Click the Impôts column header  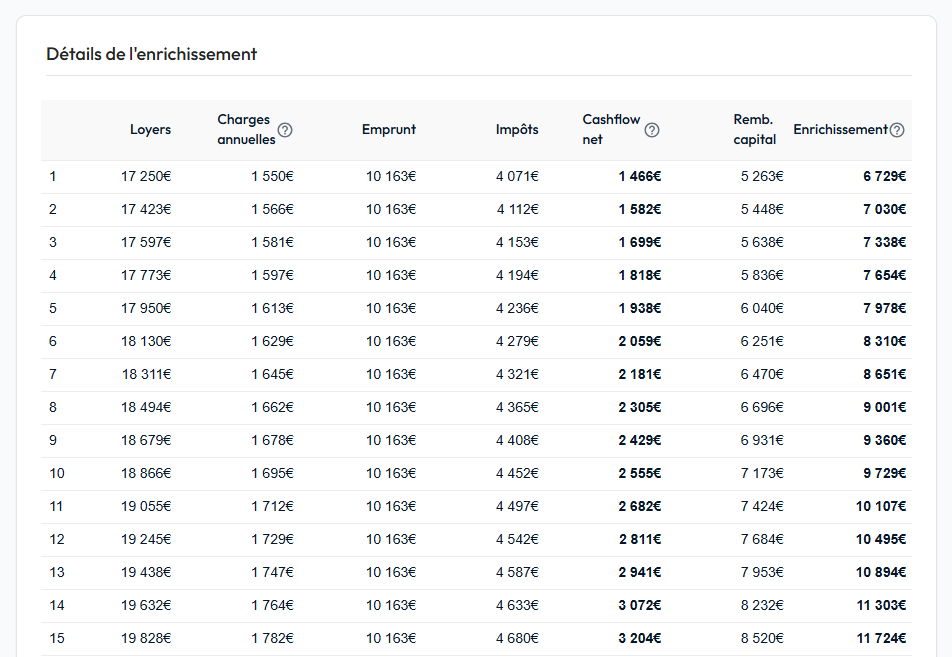(x=517, y=130)
